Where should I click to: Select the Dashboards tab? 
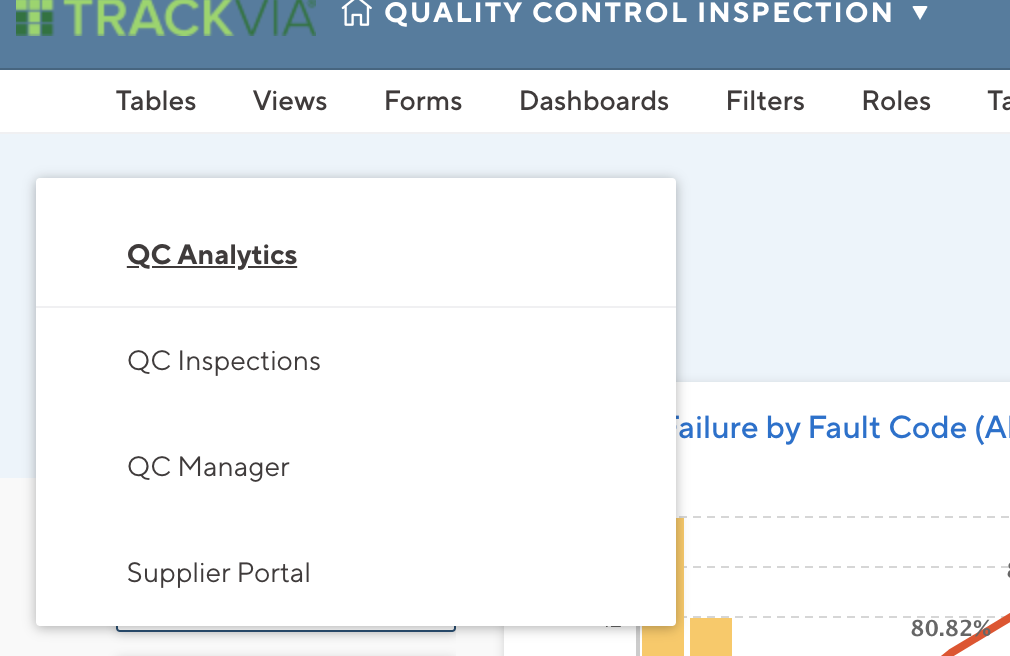pyautogui.click(x=594, y=101)
